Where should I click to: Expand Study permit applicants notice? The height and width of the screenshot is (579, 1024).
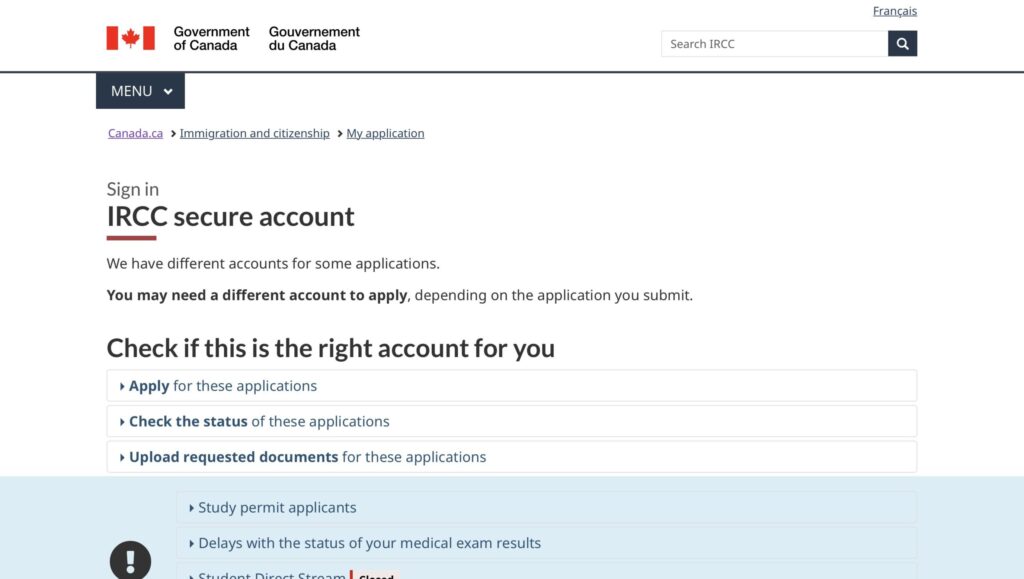click(547, 507)
